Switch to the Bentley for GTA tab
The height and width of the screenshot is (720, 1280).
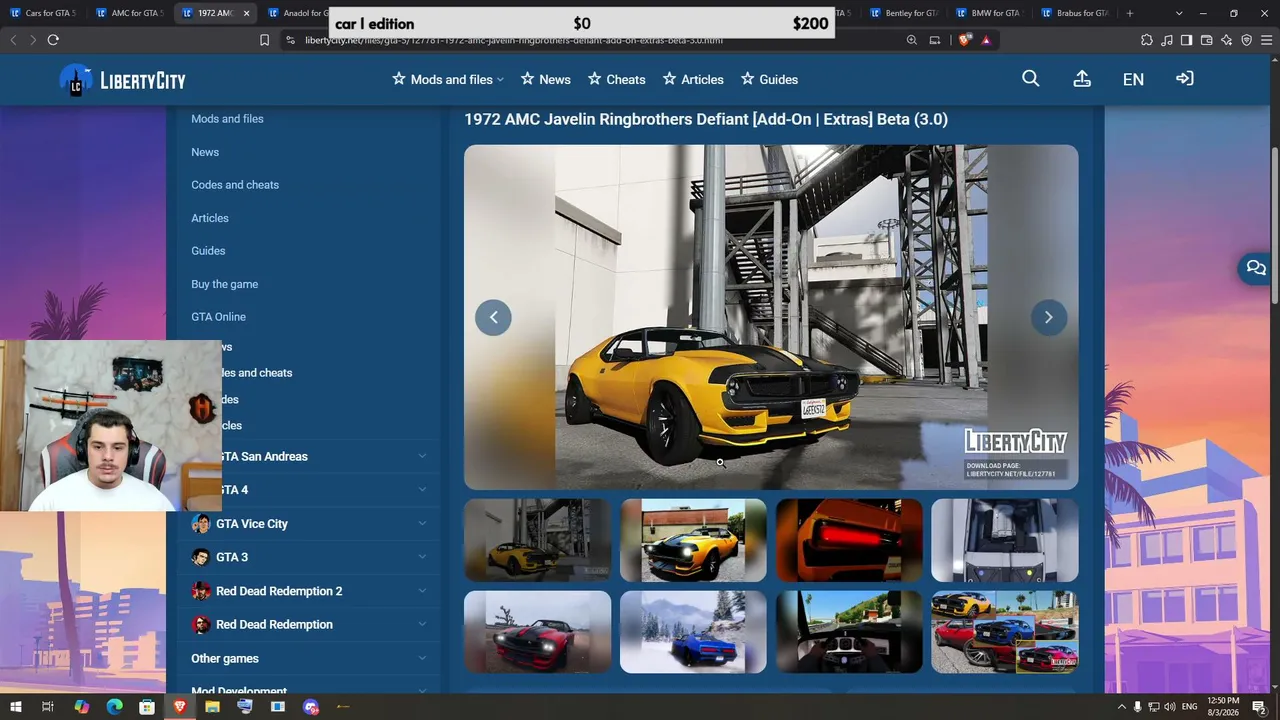point(904,13)
